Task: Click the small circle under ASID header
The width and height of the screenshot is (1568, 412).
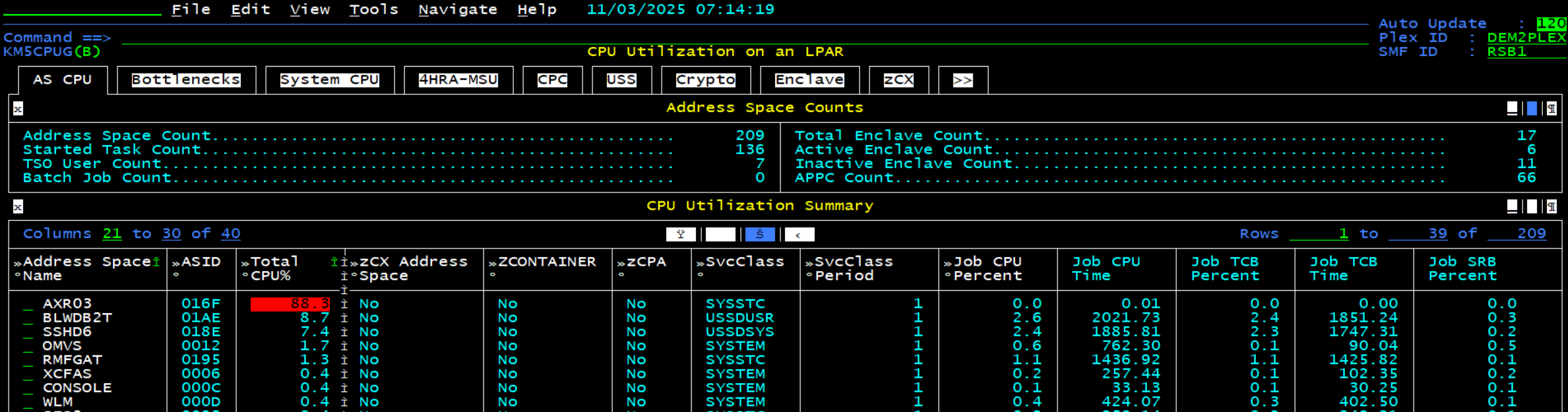Action: pyautogui.click(x=176, y=276)
